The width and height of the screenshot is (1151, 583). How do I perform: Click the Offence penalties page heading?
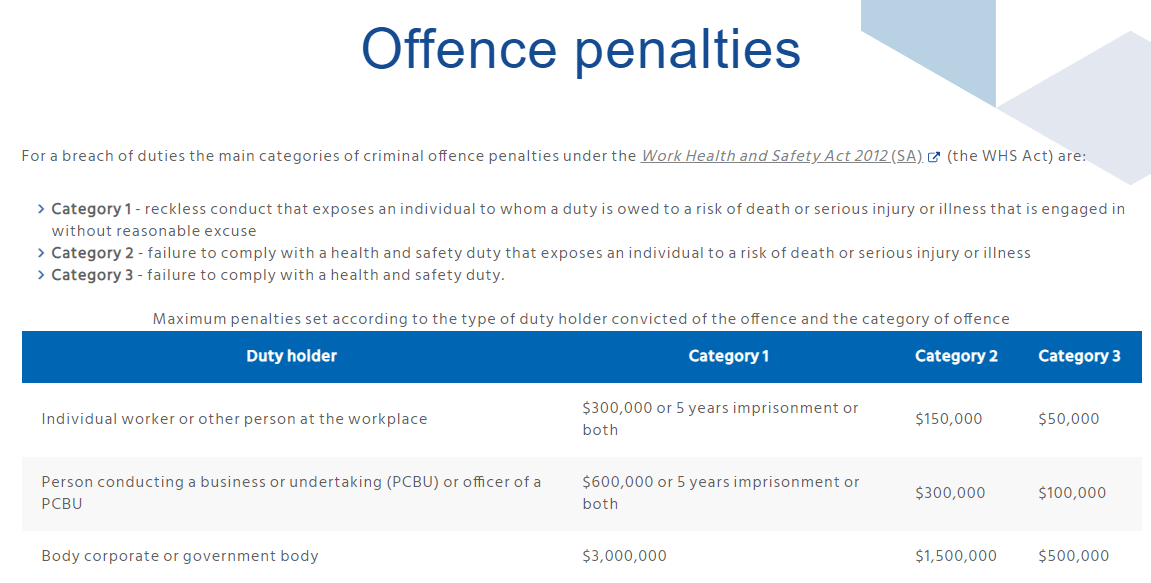tap(581, 49)
